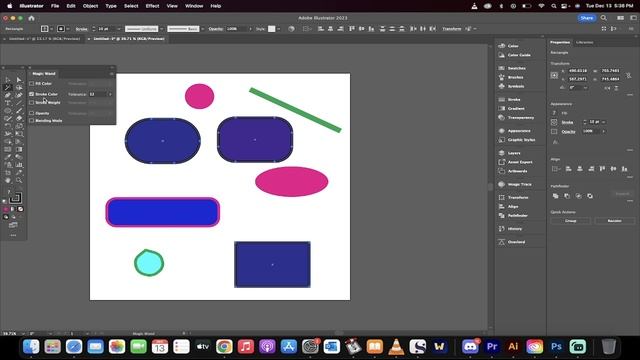Click Exclude in the Pathfinder section
The width and height of the screenshot is (640, 360).
(x=590, y=196)
